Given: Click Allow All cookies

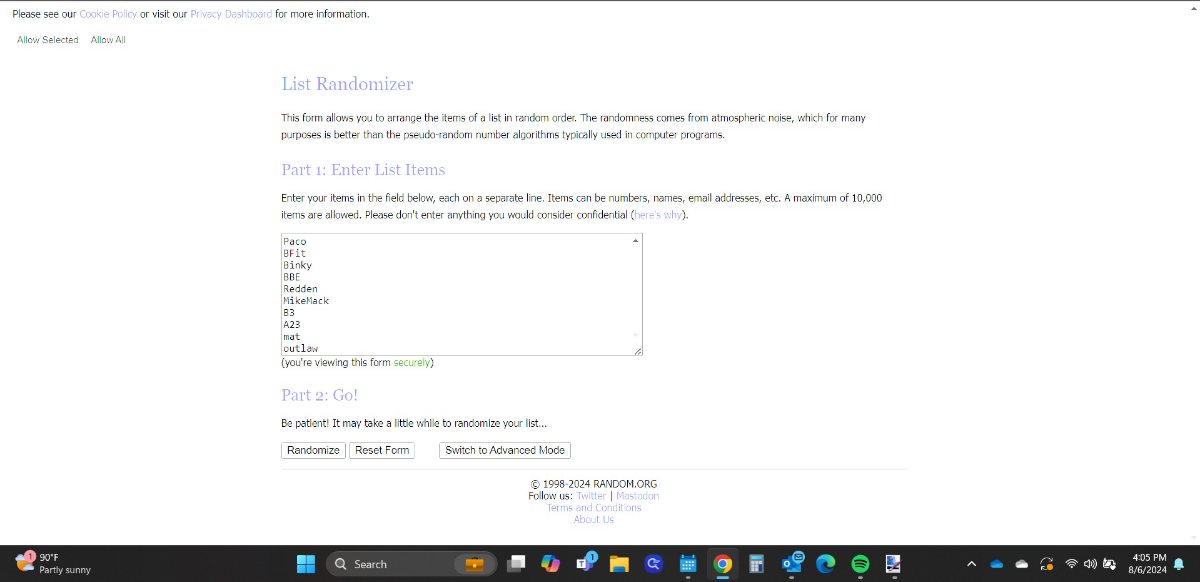Looking at the screenshot, I should click(108, 40).
